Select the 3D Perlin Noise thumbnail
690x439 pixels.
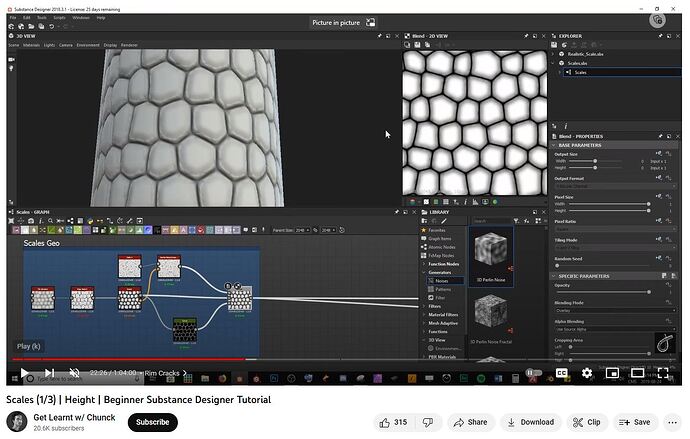pos(491,257)
